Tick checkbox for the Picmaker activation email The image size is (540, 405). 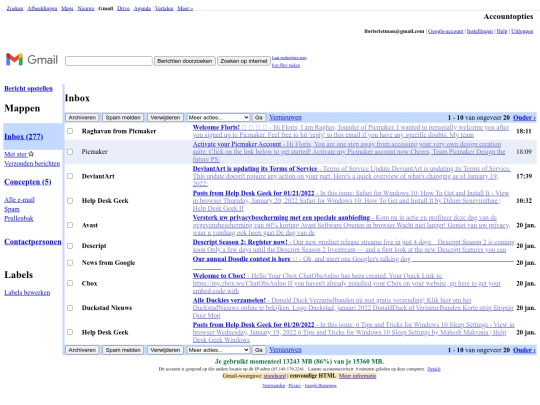click(70, 152)
